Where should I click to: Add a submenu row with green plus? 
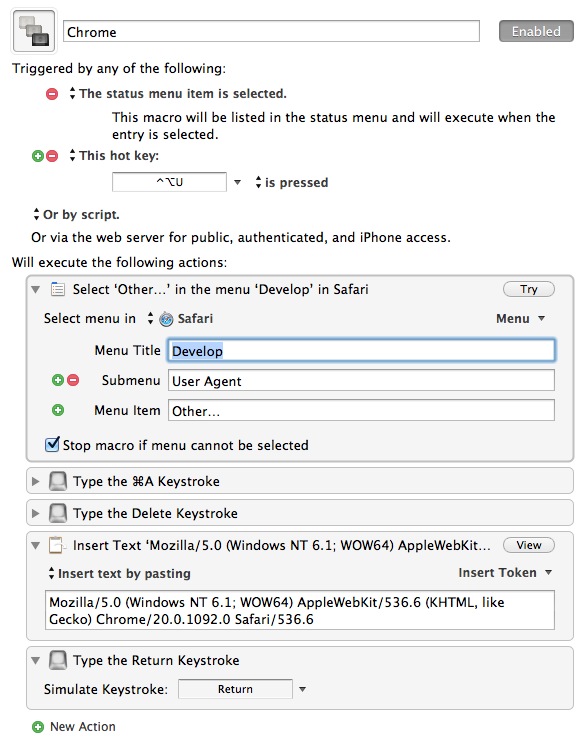pyautogui.click(x=58, y=380)
